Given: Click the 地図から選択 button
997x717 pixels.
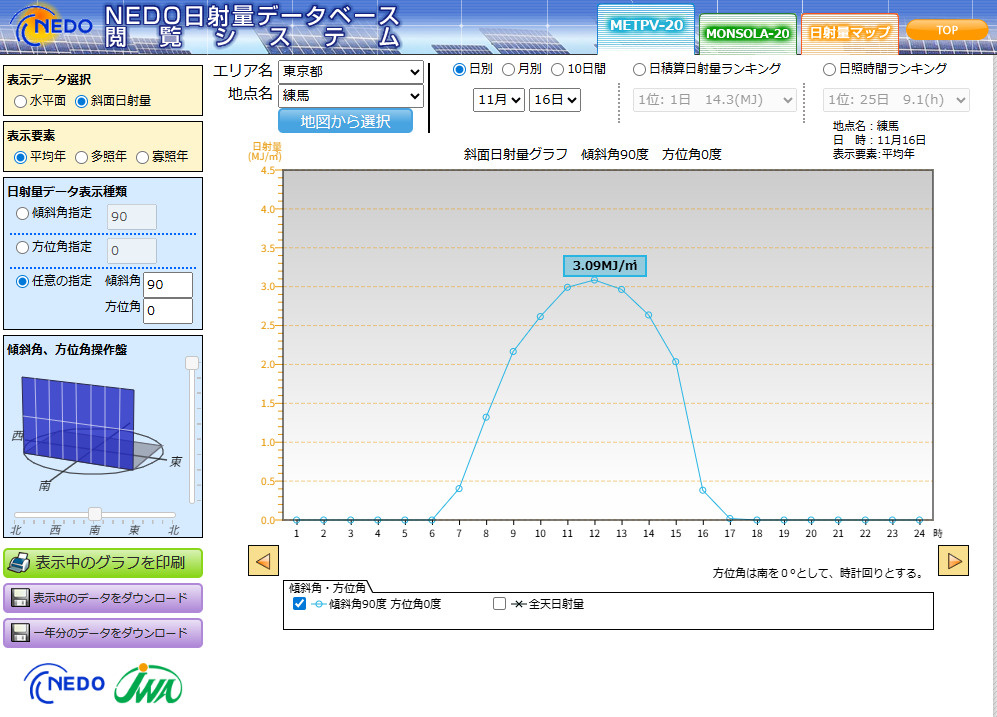Looking at the screenshot, I should click(345, 121).
